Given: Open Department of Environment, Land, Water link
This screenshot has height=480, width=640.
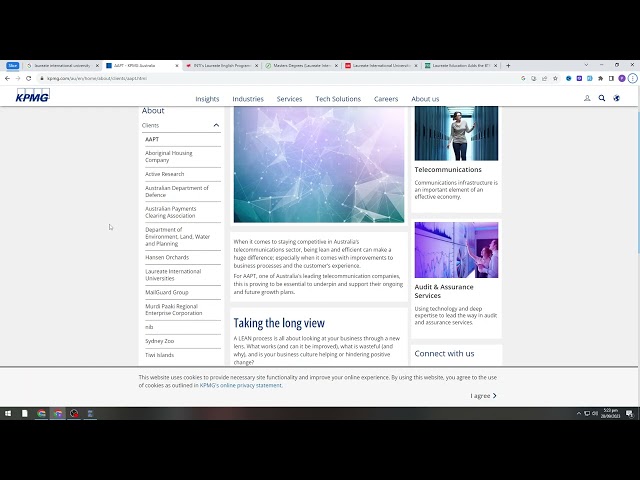Looking at the screenshot, I should 177,236.
